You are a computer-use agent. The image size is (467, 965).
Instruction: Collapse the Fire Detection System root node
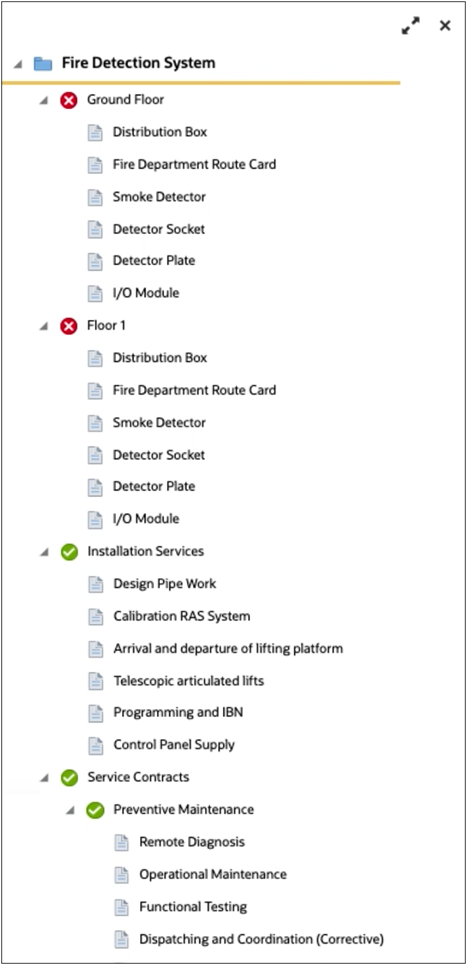tap(18, 63)
